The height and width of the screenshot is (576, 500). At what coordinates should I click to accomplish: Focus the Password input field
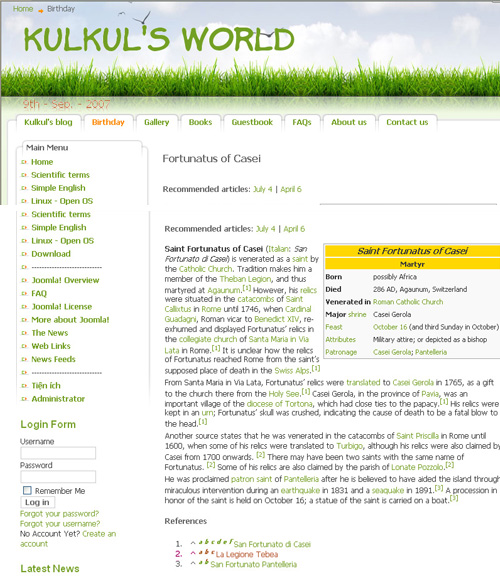[x=58, y=477]
